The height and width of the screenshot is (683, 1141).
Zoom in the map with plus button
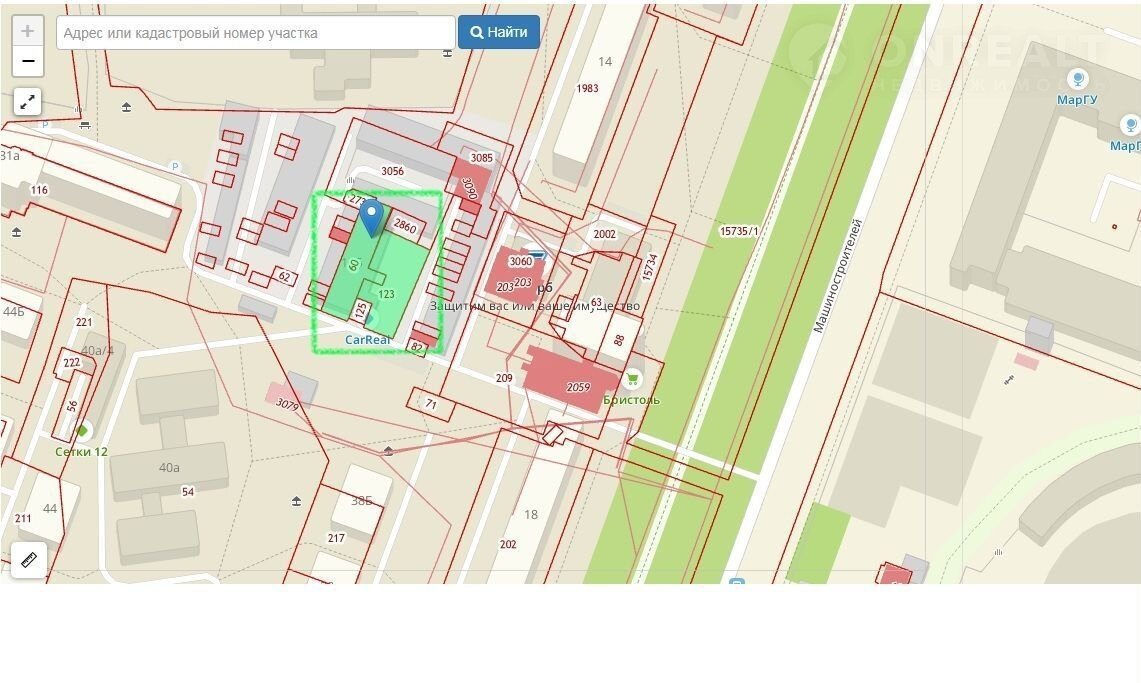click(28, 31)
